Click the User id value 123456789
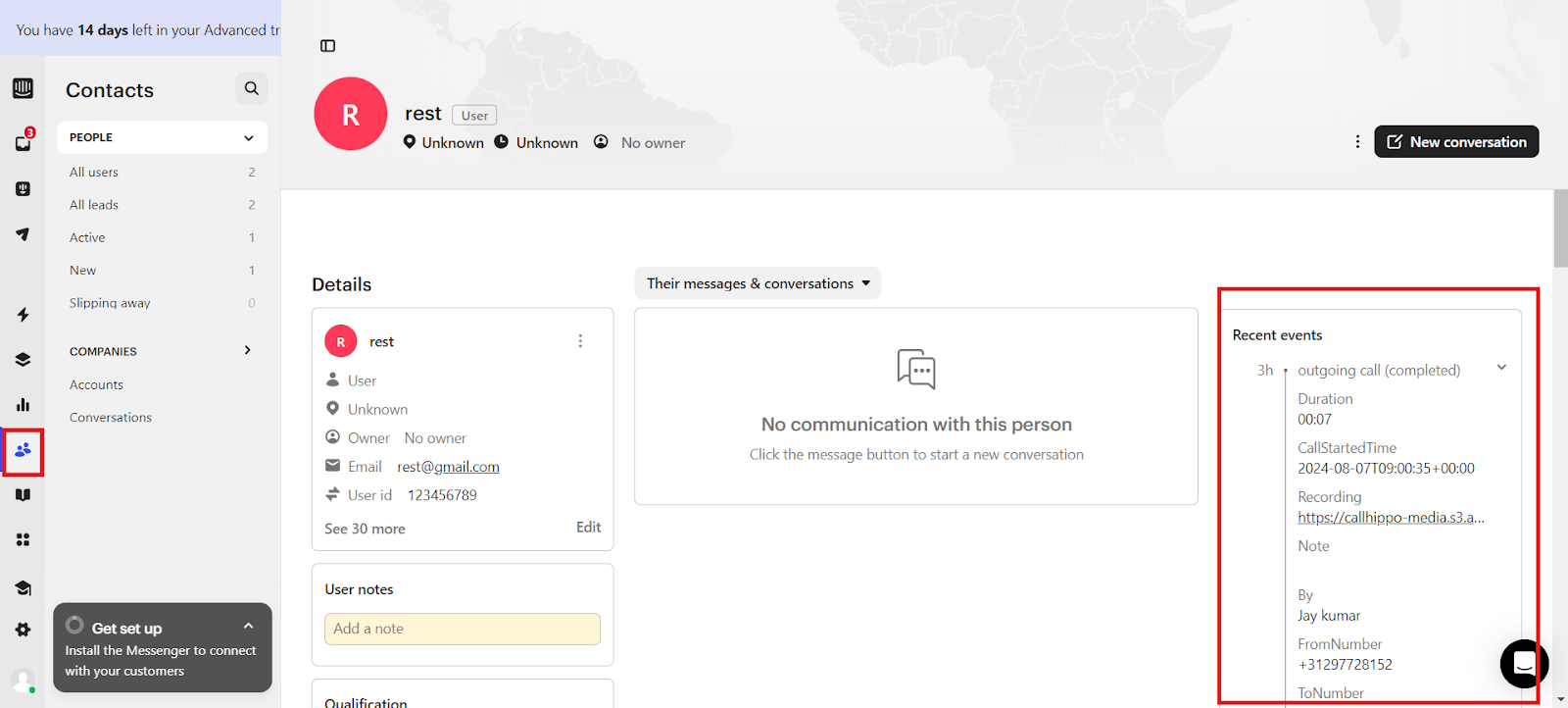The width and height of the screenshot is (1568, 708). point(442,495)
